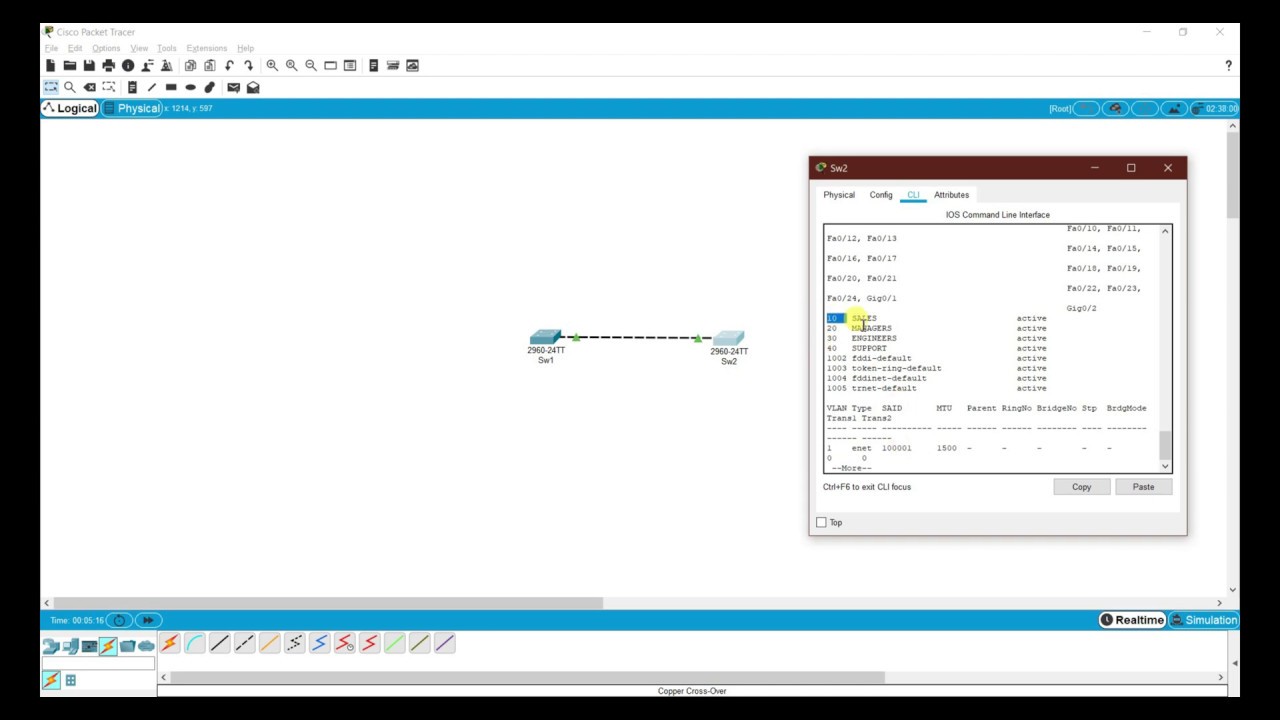Screen dimensions: 1280x720
Task: Select Network Devices category
Action: pos(51,646)
